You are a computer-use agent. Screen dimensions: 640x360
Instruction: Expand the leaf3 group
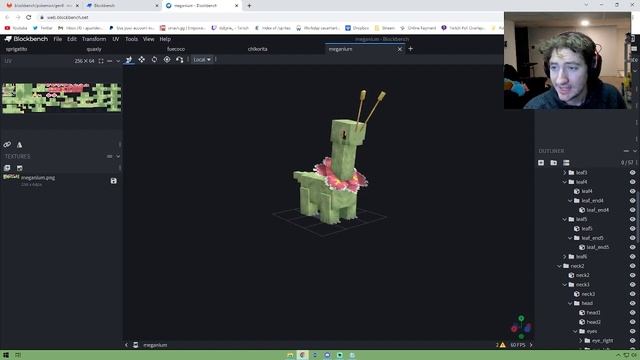(565, 173)
